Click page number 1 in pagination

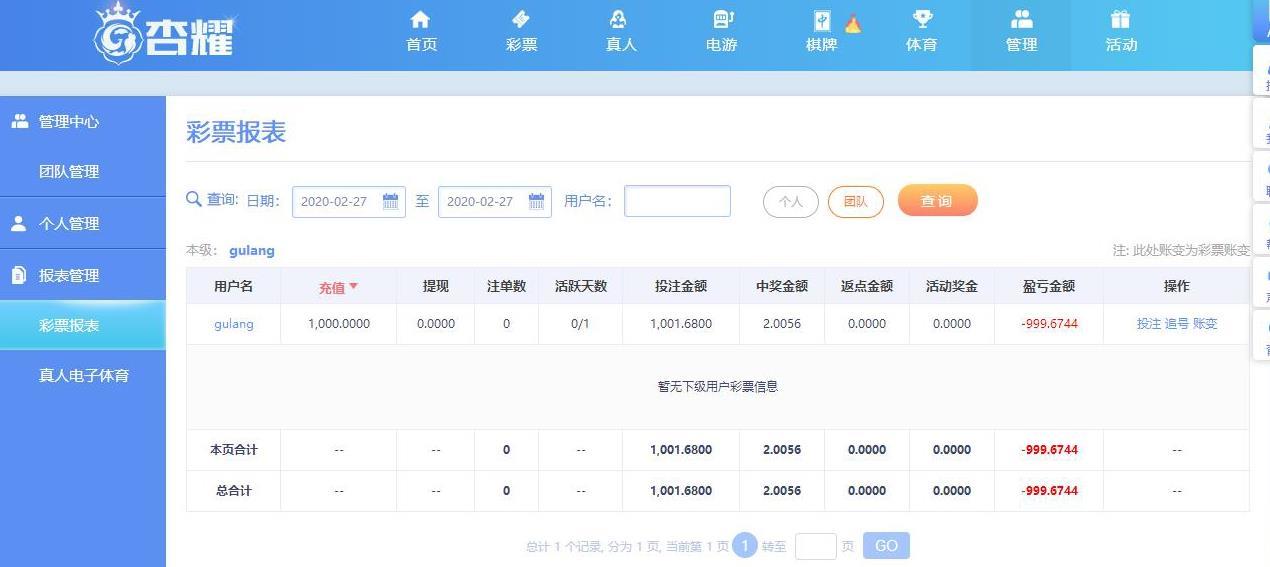coord(744,545)
